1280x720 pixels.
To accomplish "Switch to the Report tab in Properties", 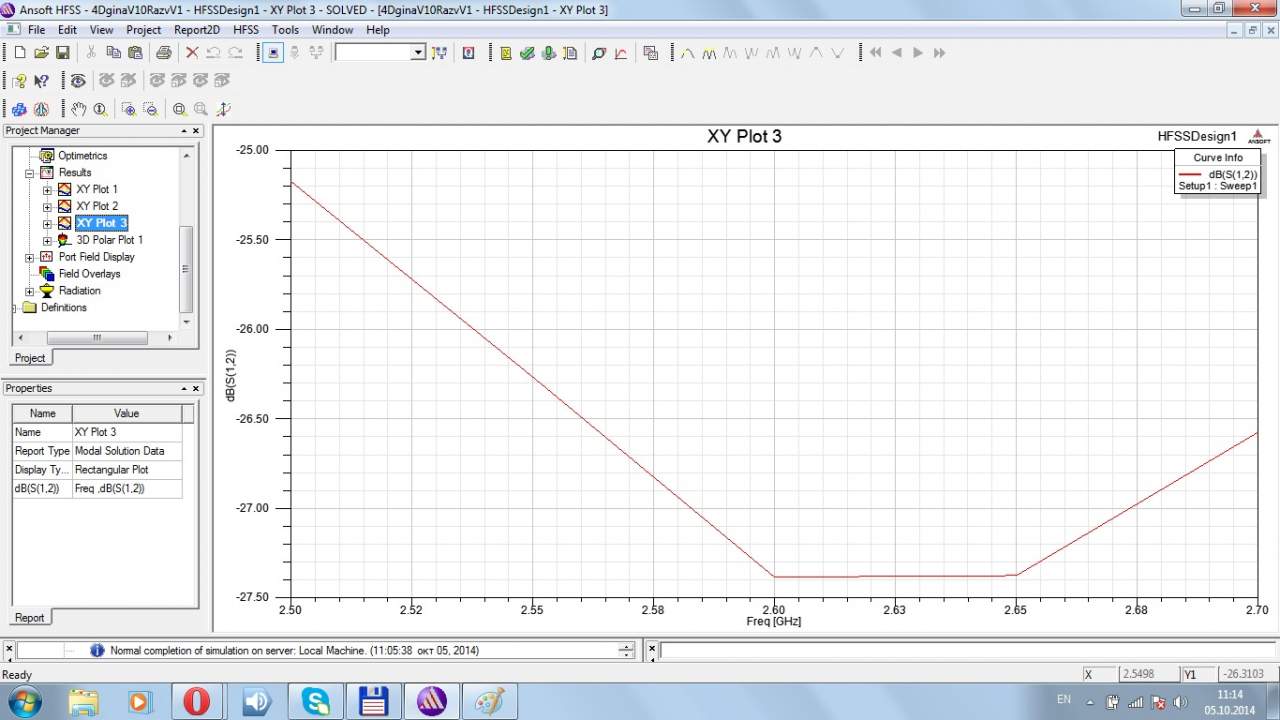I will pos(29,617).
